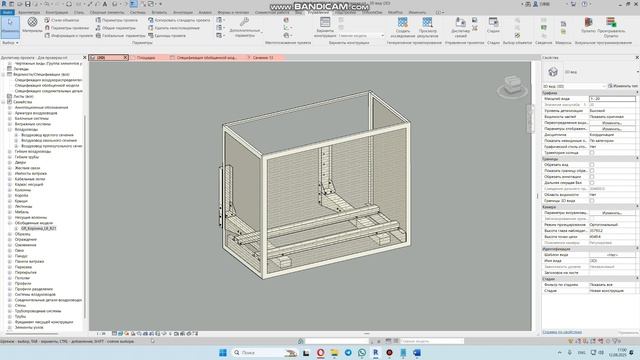Open Стили объектов object styles
Viewport: 640px width, 360px height.
(62, 20)
